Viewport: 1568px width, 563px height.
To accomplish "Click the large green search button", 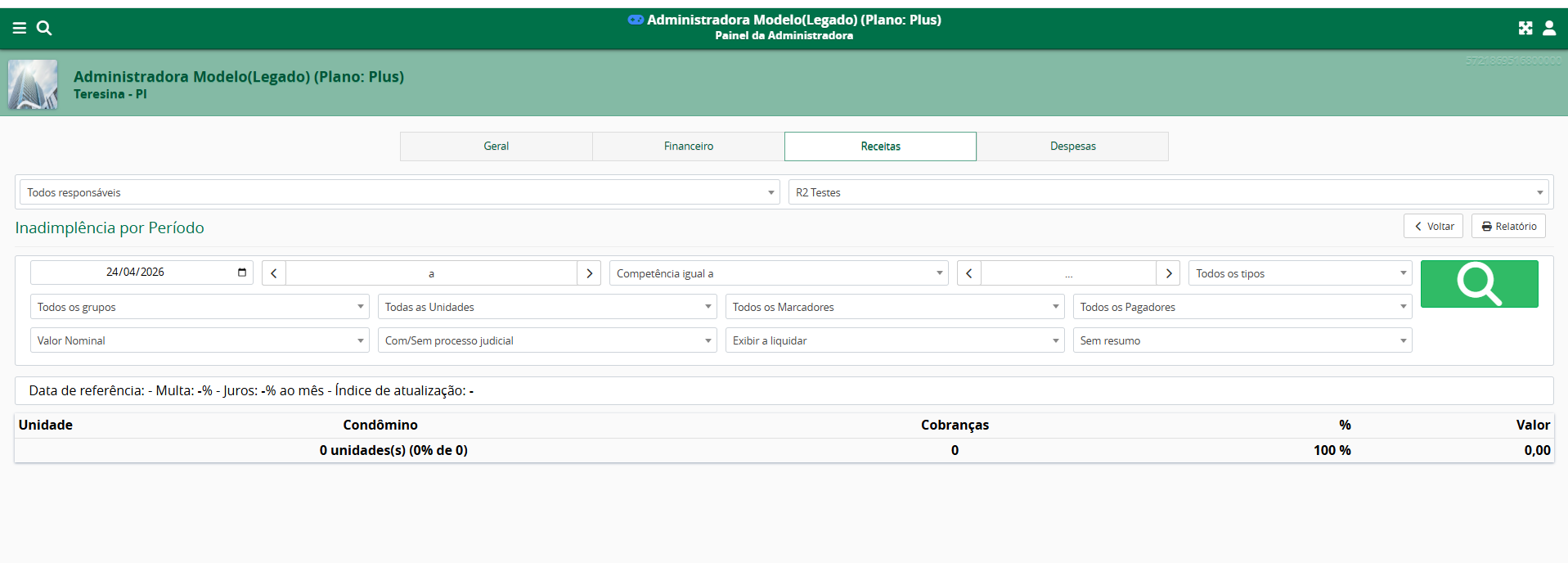I will click(1479, 284).
